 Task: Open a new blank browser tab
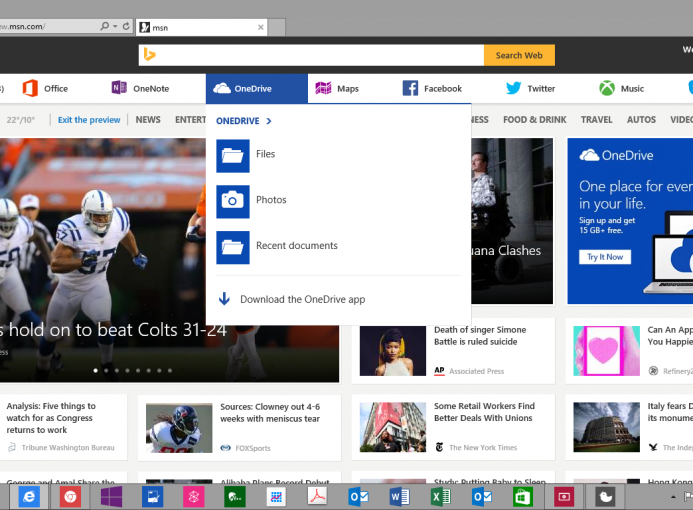tap(277, 27)
